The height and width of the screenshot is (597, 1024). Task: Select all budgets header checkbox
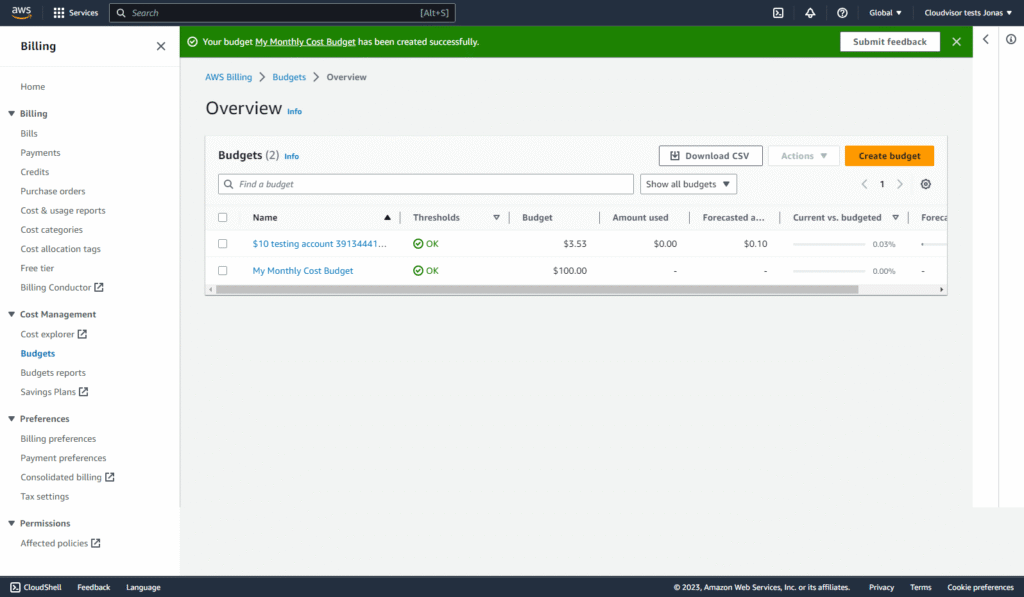(x=223, y=218)
